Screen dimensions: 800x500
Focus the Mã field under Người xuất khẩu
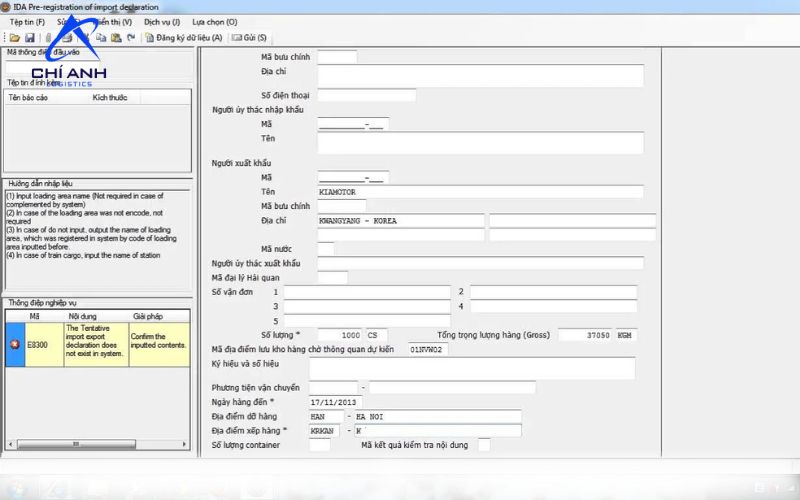pyautogui.click(x=353, y=178)
